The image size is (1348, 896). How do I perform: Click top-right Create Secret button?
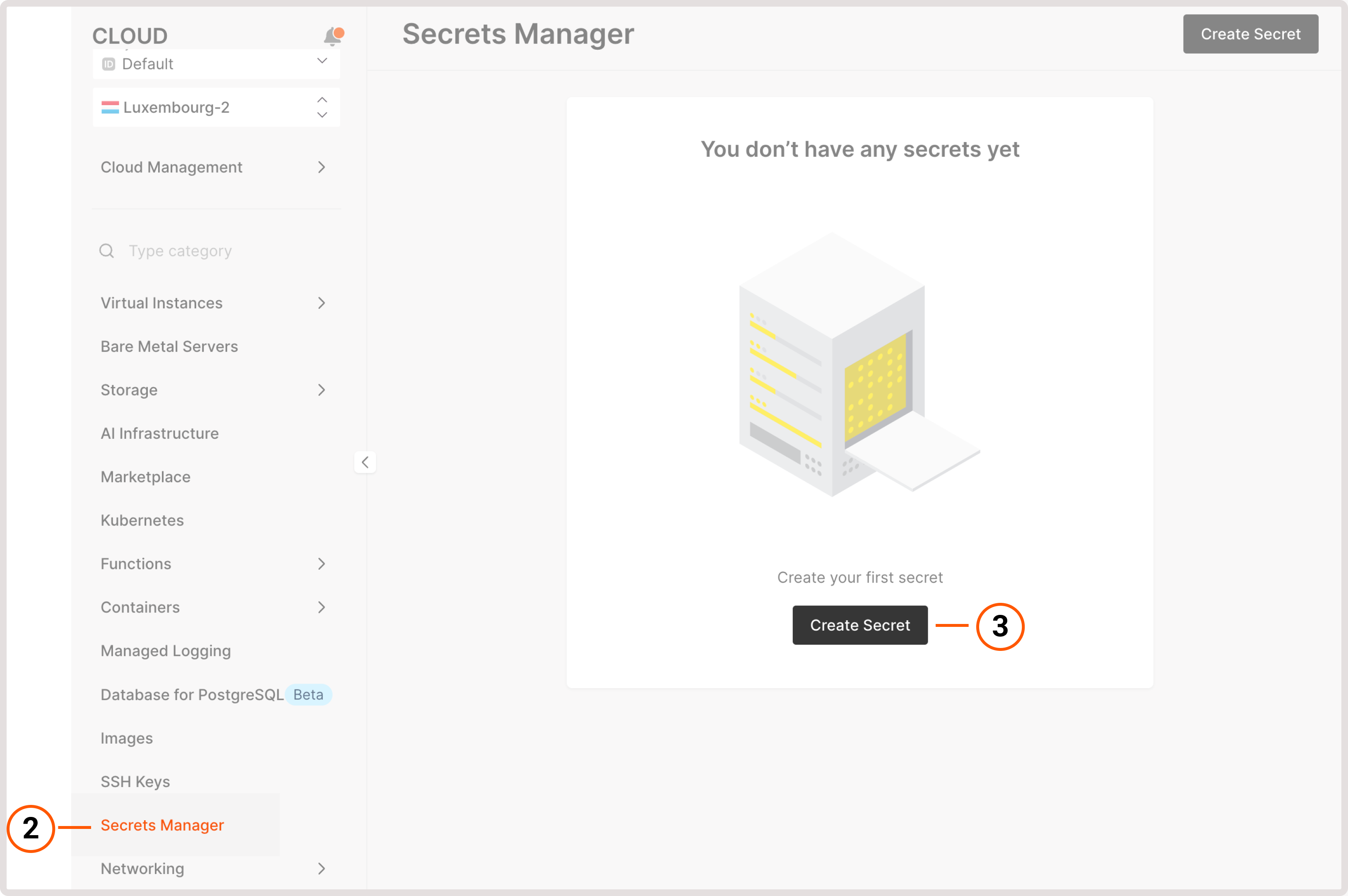[1250, 34]
